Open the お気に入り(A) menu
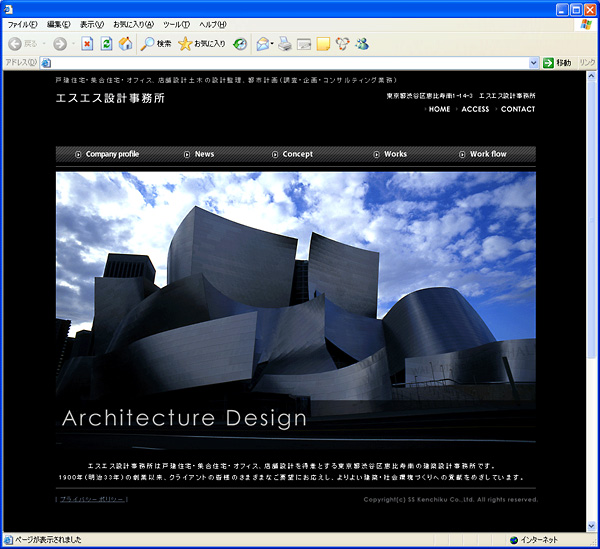 pos(134,24)
